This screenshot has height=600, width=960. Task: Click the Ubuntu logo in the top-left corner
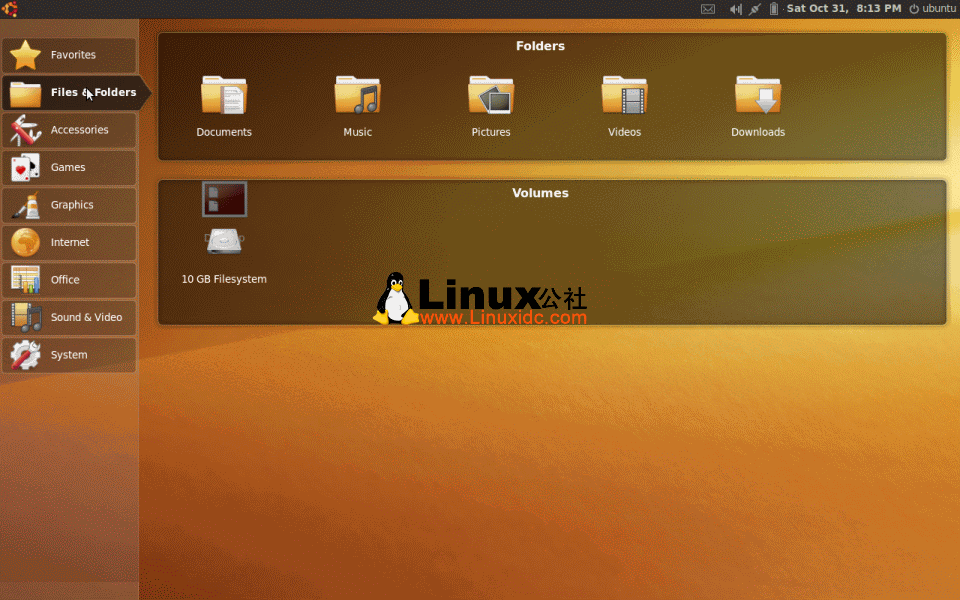point(11,8)
